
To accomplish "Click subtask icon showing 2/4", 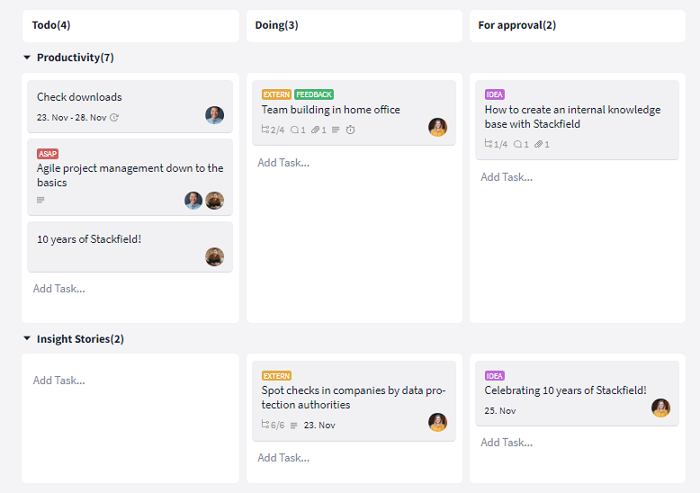I will pos(266,130).
